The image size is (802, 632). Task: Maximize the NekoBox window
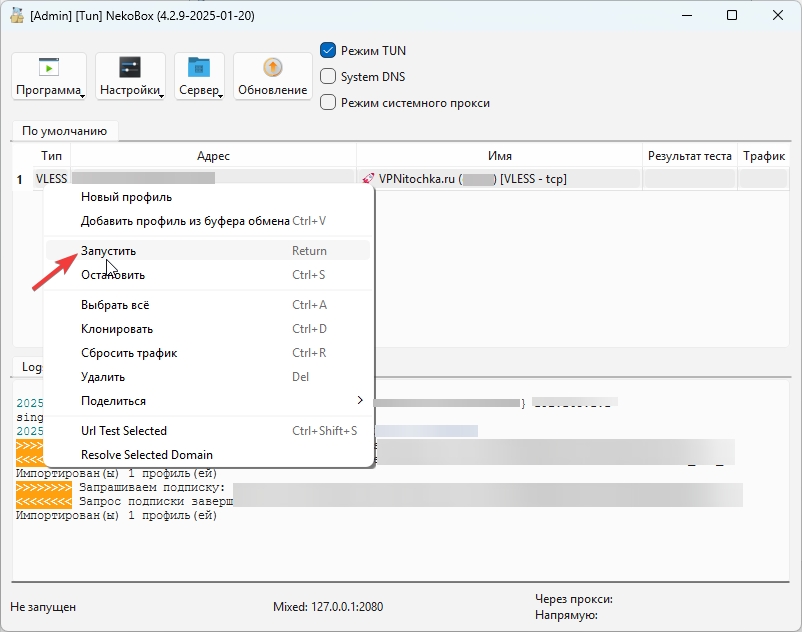click(x=732, y=15)
